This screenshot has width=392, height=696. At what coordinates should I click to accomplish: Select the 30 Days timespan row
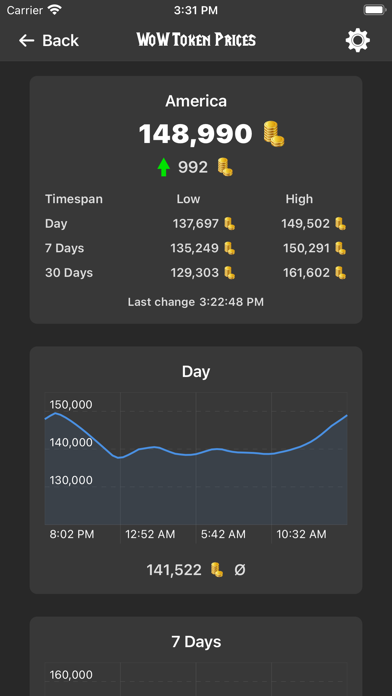point(196,273)
